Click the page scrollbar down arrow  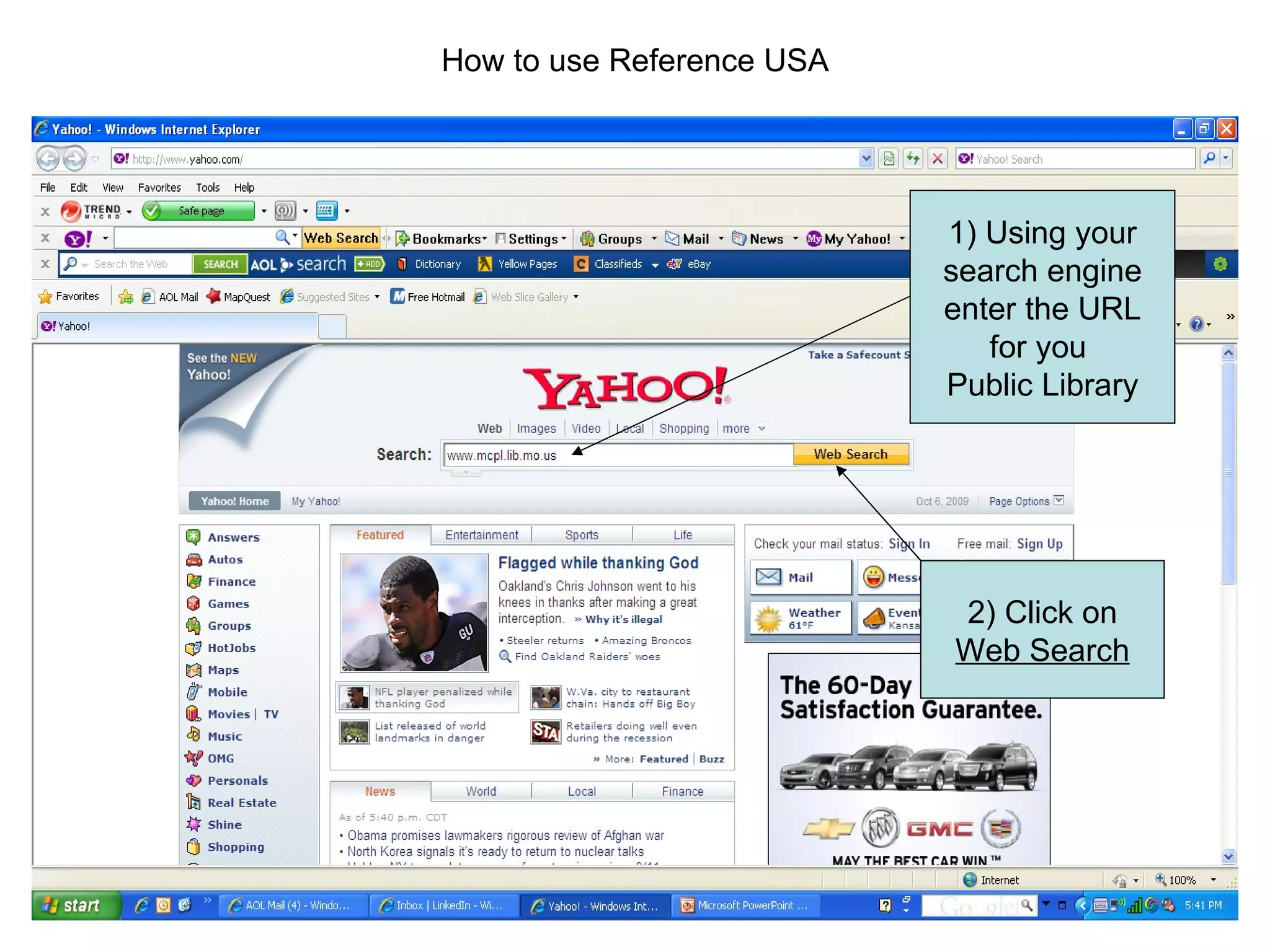point(1228,857)
